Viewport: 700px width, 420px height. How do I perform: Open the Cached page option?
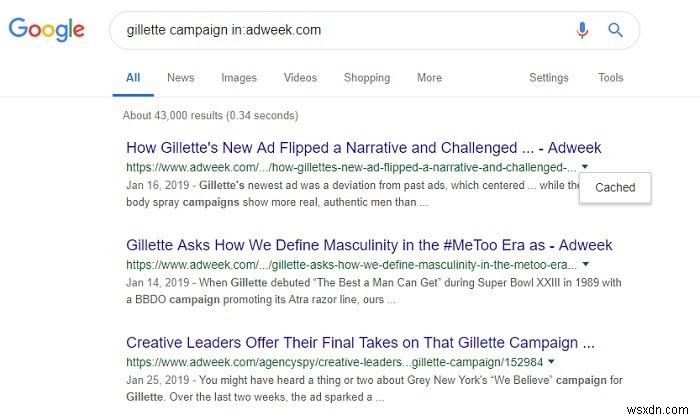[614, 187]
